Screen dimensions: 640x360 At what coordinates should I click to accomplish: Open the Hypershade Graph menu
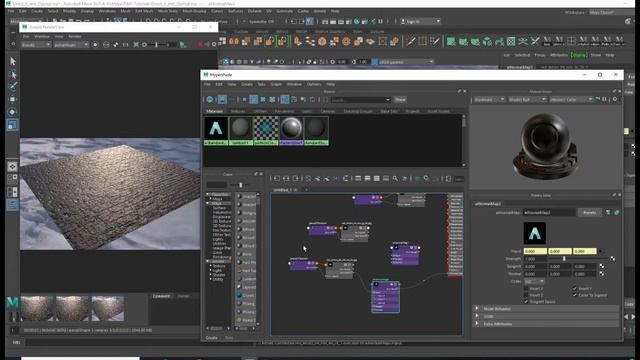click(x=276, y=84)
